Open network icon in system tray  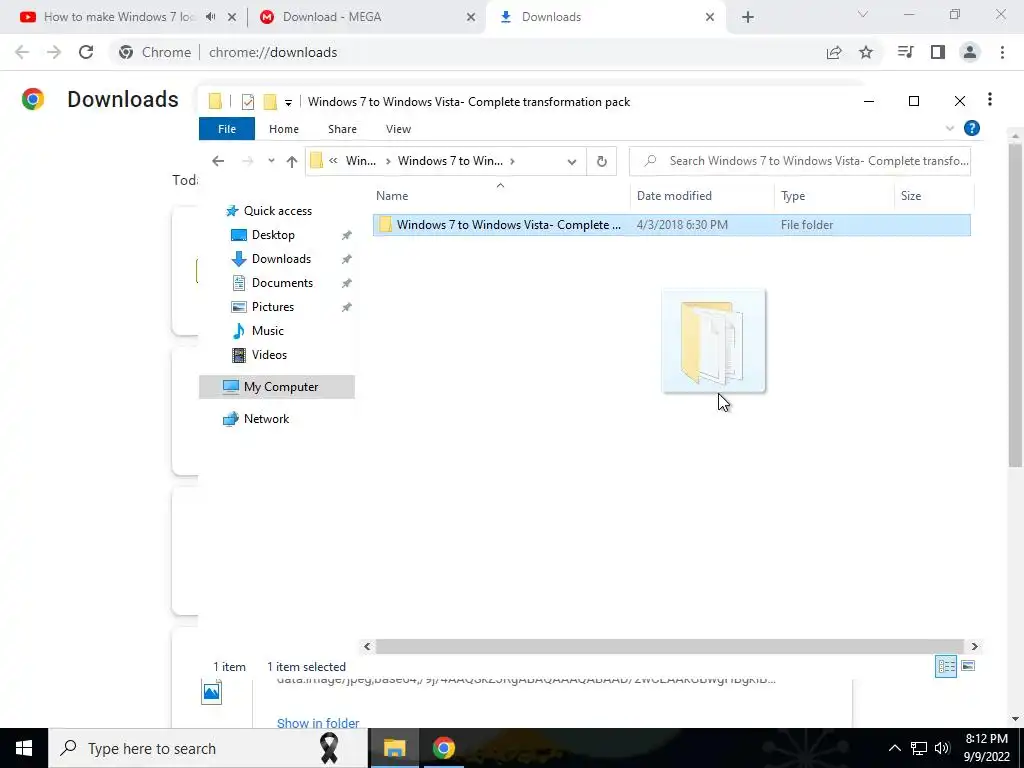tap(919, 748)
